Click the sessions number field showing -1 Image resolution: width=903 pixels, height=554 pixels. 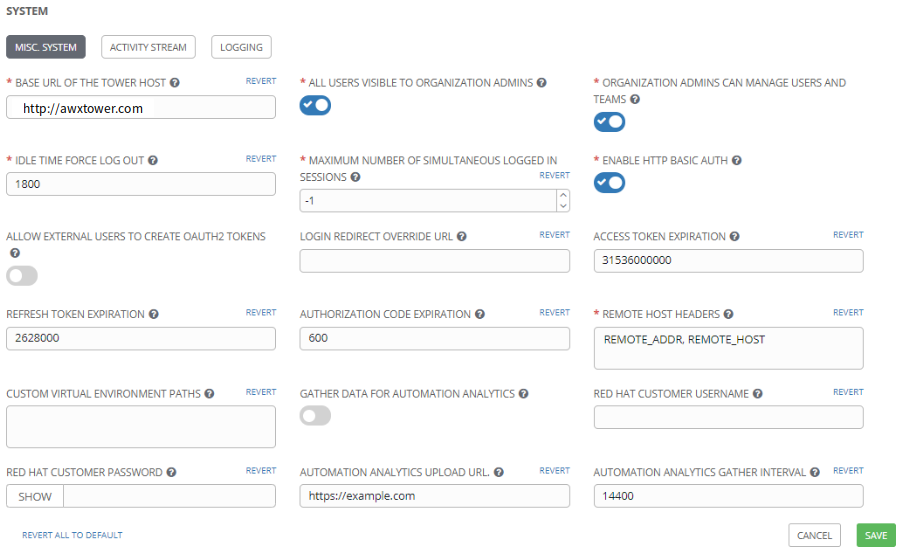click(428, 200)
